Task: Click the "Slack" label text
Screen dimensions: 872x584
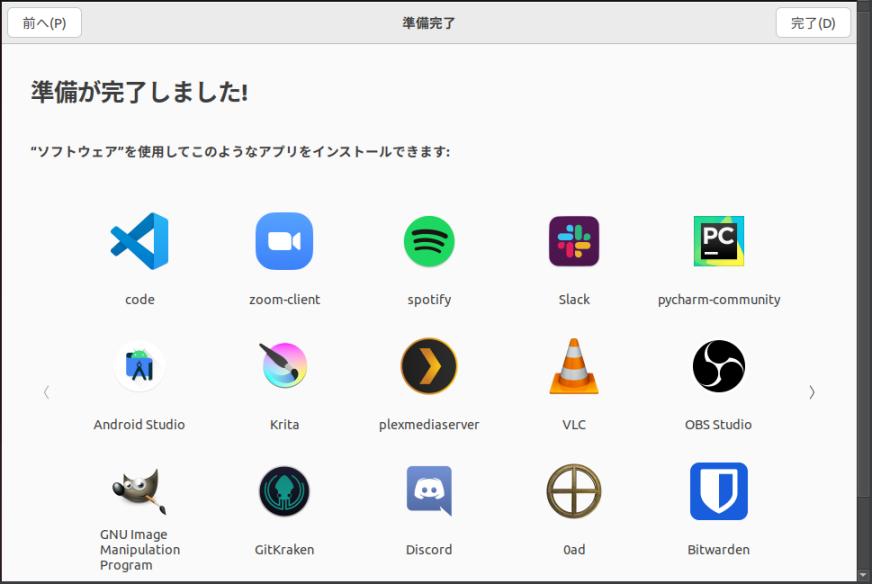Action: pyautogui.click(x=574, y=299)
